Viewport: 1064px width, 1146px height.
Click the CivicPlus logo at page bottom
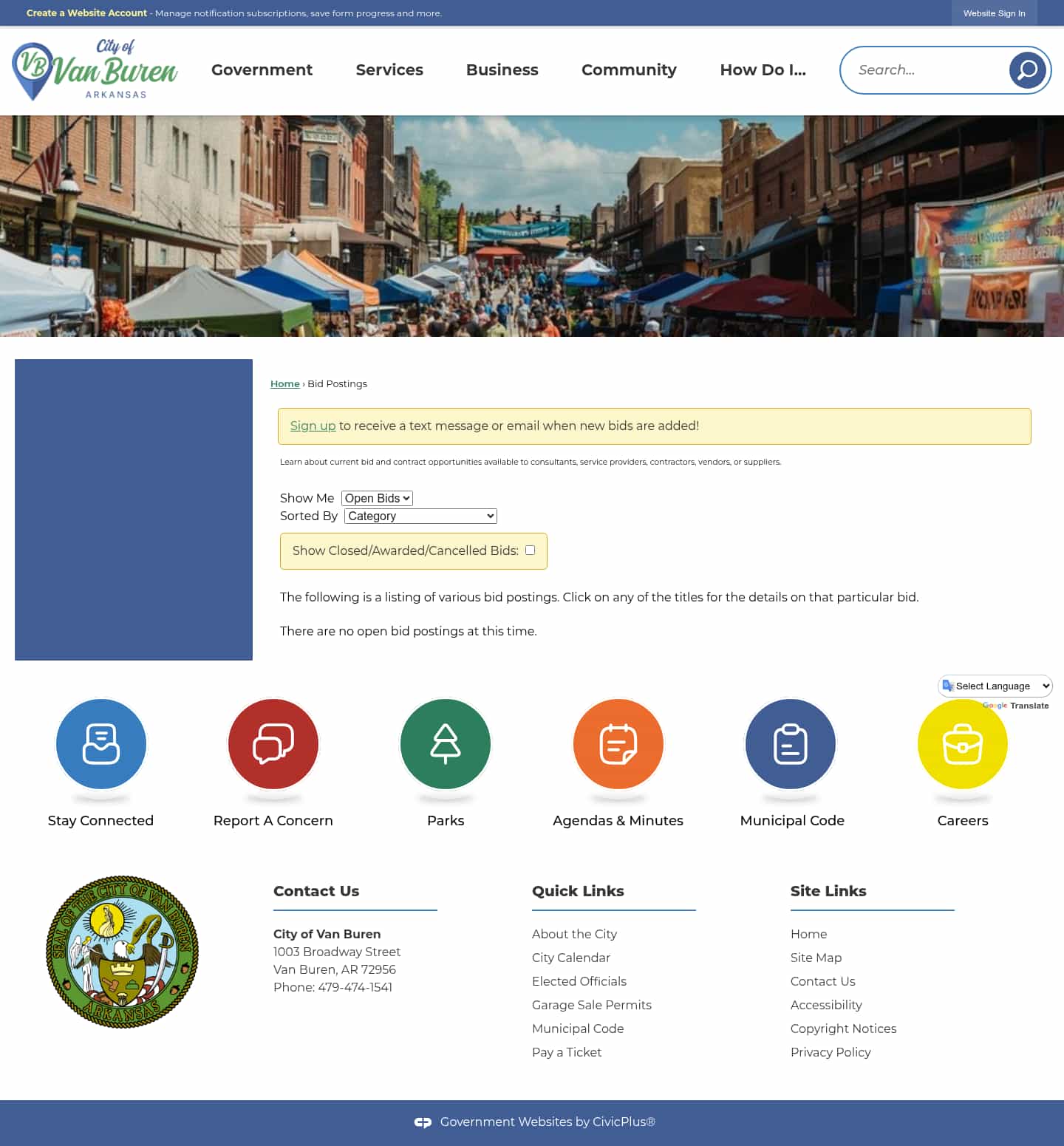(424, 1122)
